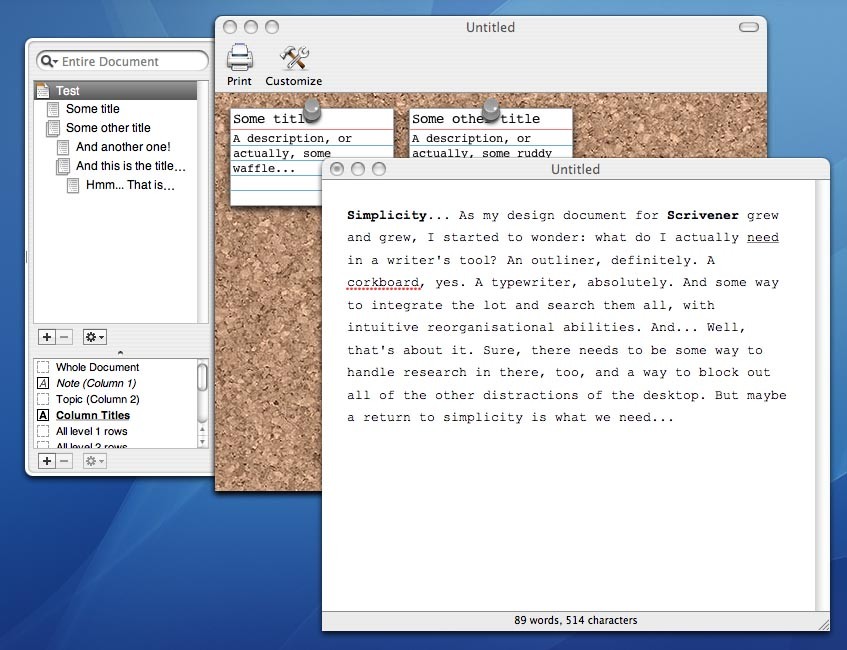Open the gear action menu under the outline

click(95, 338)
